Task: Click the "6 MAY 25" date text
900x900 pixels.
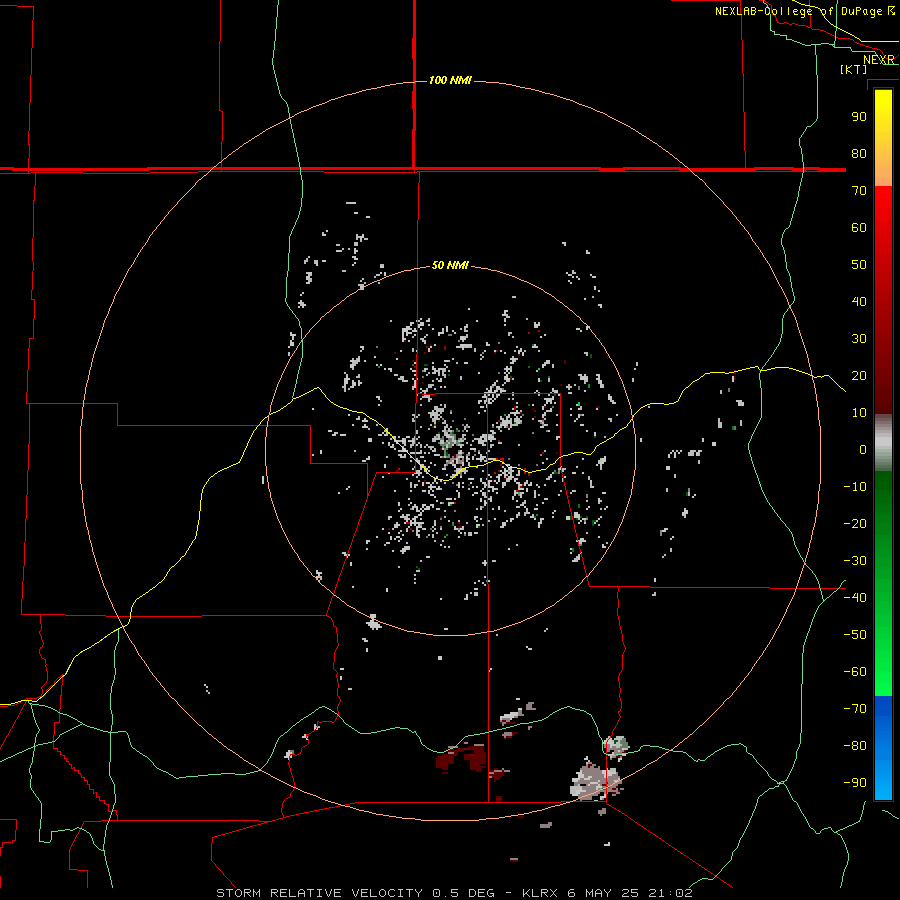Action: pos(604,893)
